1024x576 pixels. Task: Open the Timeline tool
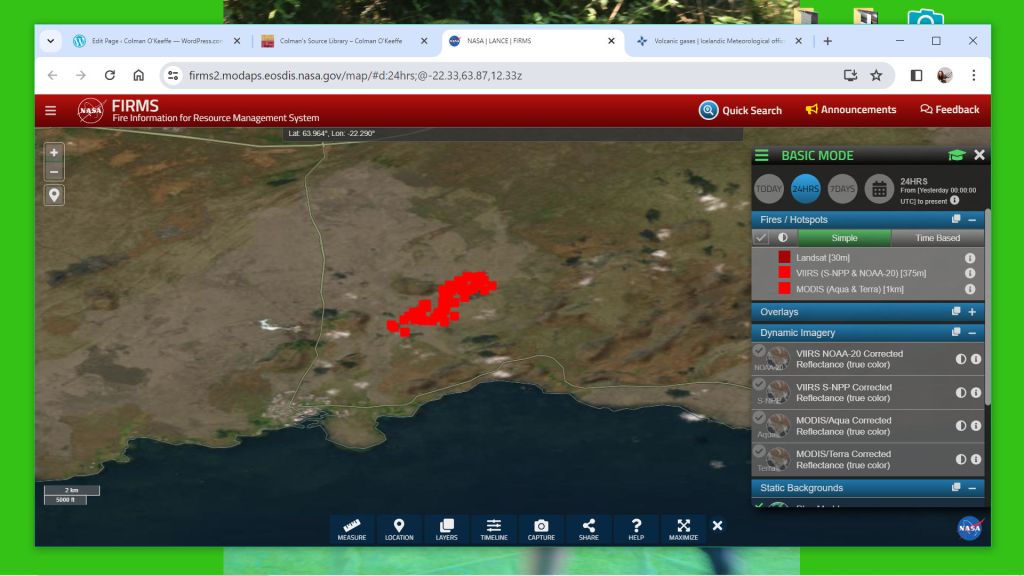494,528
